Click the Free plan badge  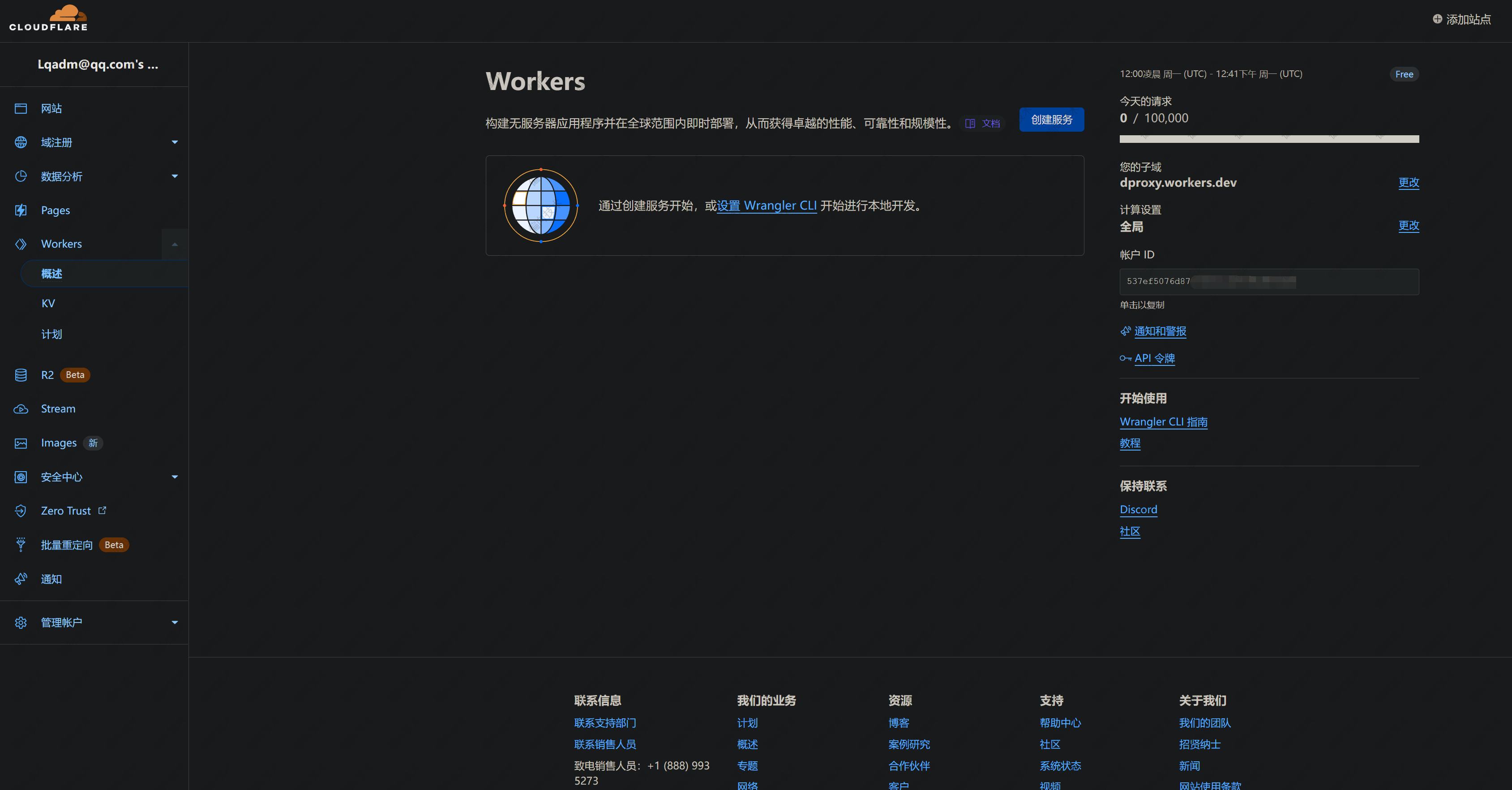point(1404,74)
